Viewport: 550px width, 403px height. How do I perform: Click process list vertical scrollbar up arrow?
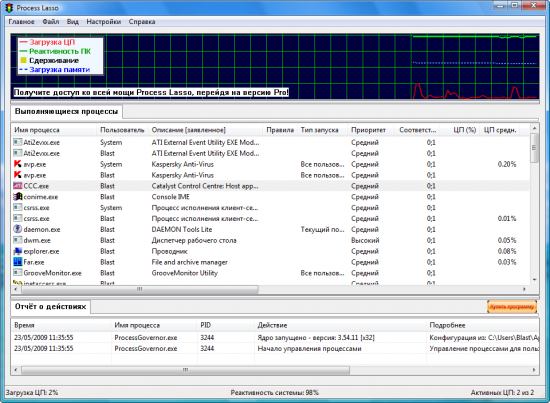534,128
